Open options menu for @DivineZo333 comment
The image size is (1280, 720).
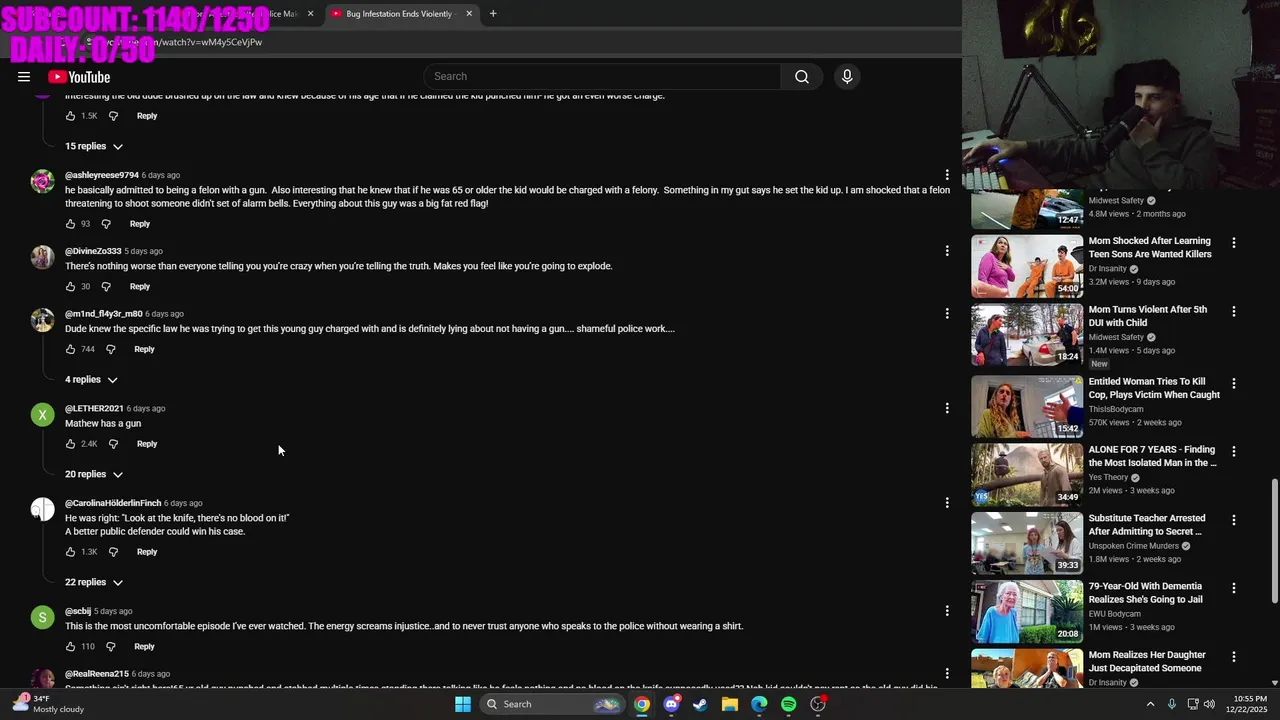coord(947,251)
